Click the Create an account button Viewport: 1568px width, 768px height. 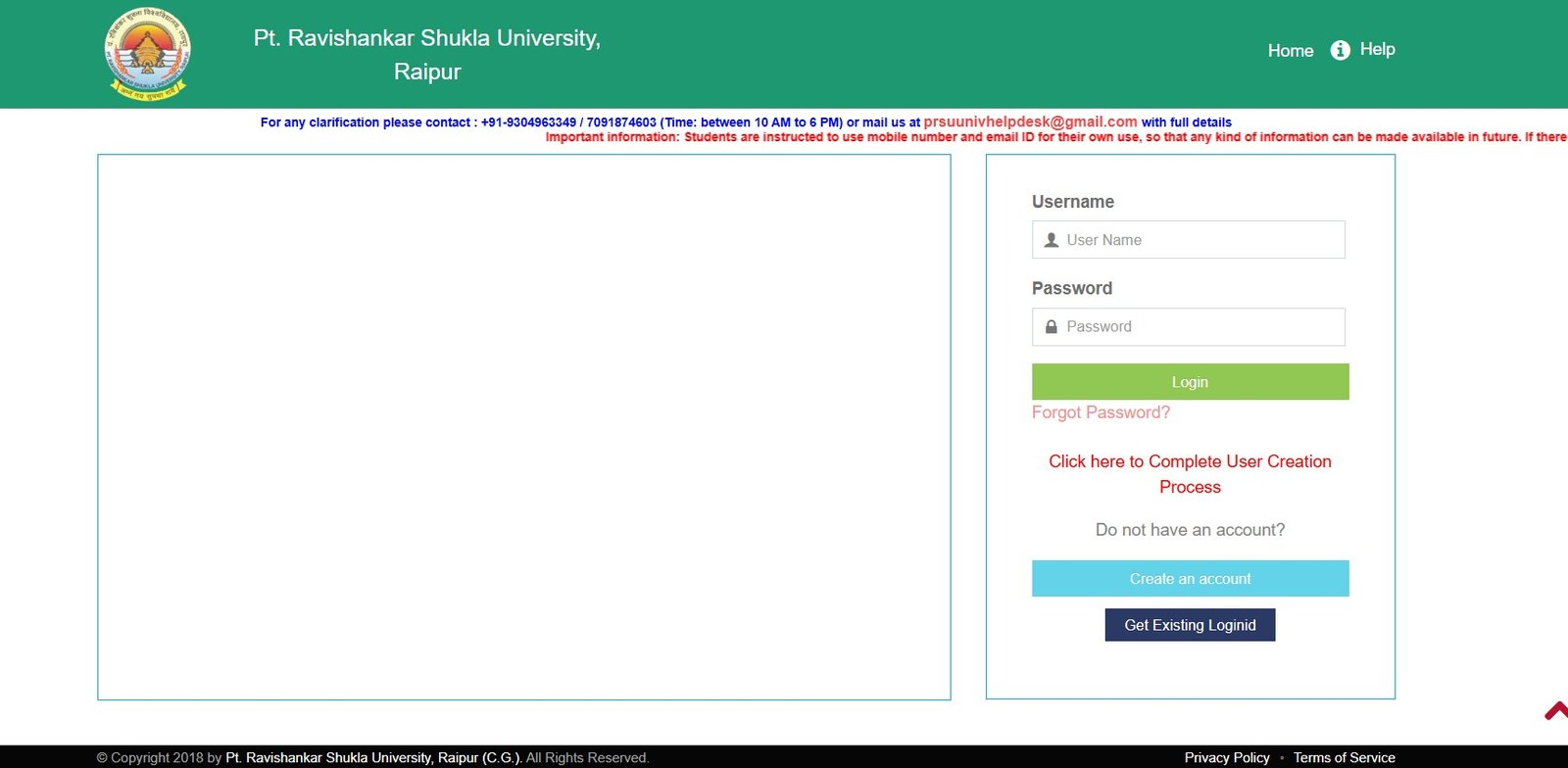pyautogui.click(x=1191, y=579)
